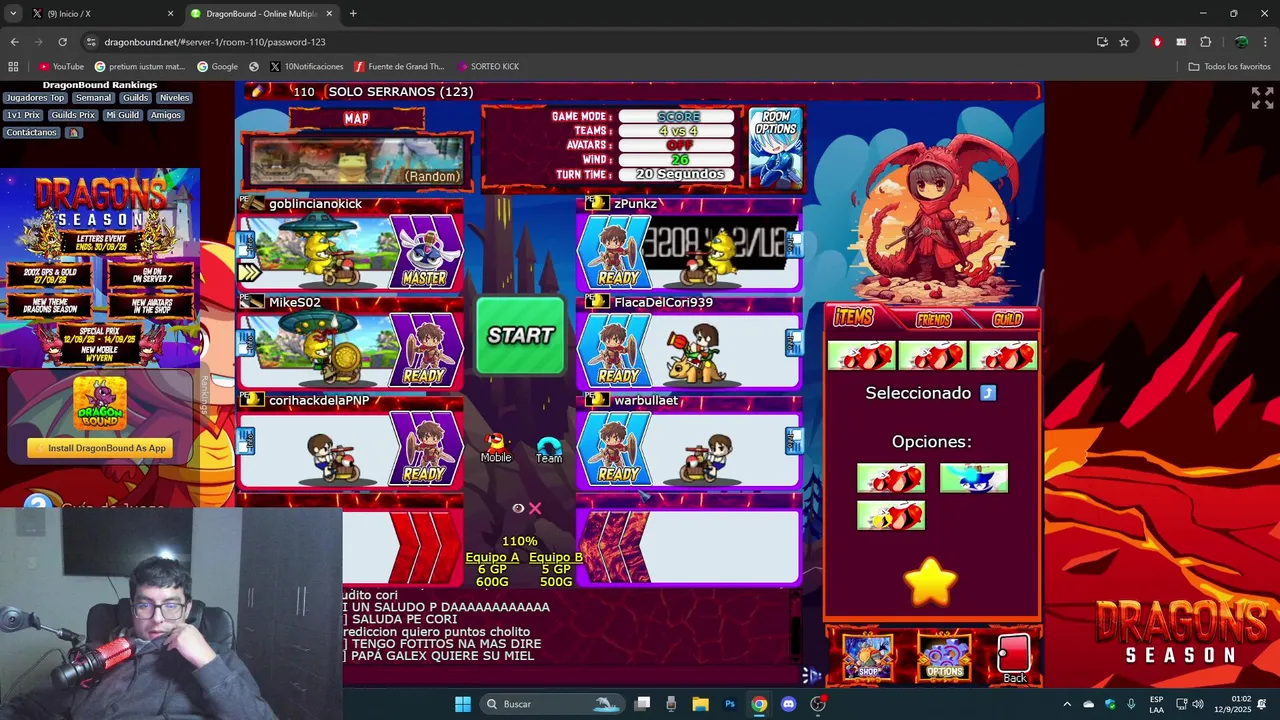This screenshot has width=1280, height=720.
Task: Select the Items tab
Action: tap(853, 317)
